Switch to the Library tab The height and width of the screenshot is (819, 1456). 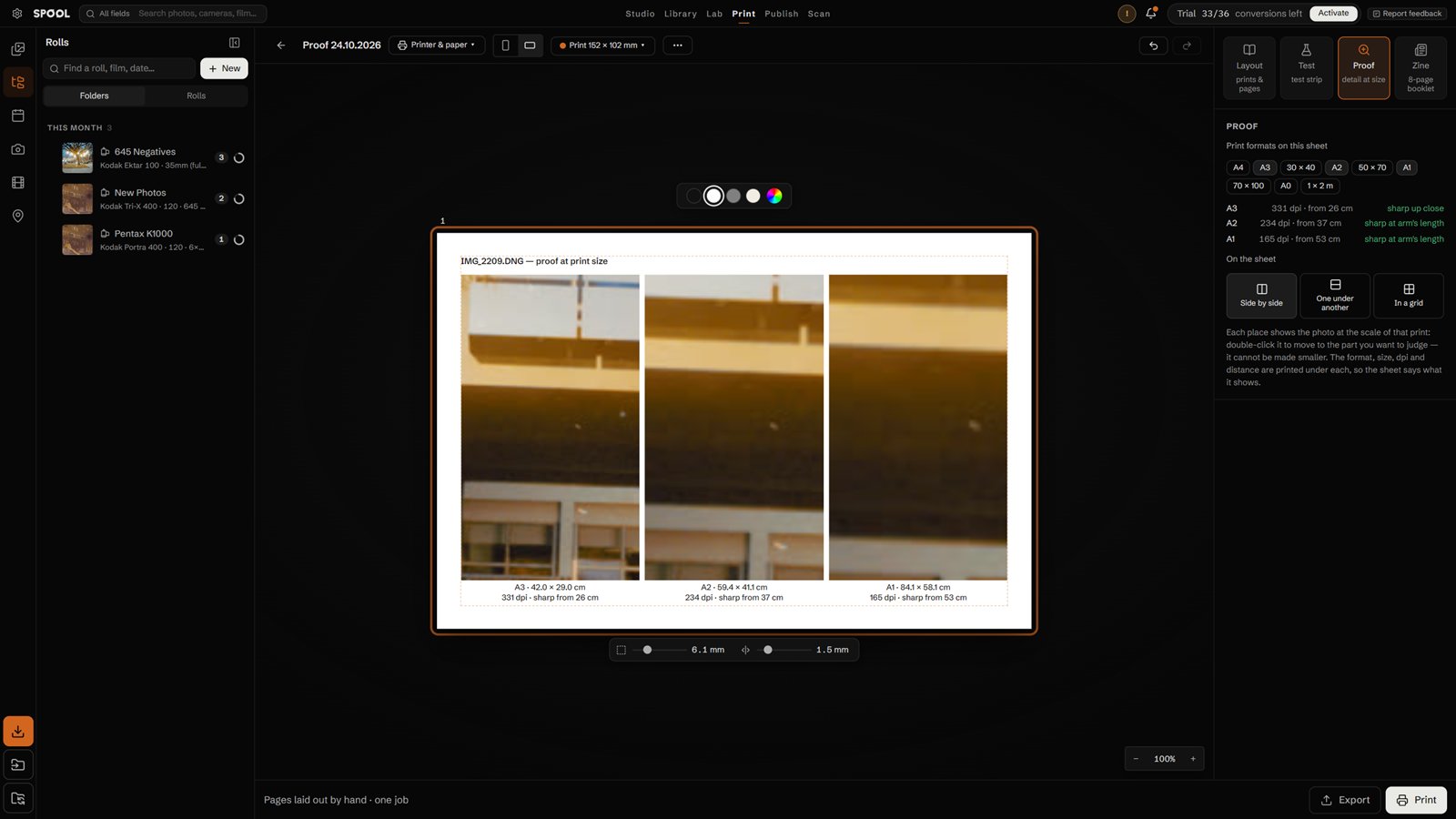[681, 14]
